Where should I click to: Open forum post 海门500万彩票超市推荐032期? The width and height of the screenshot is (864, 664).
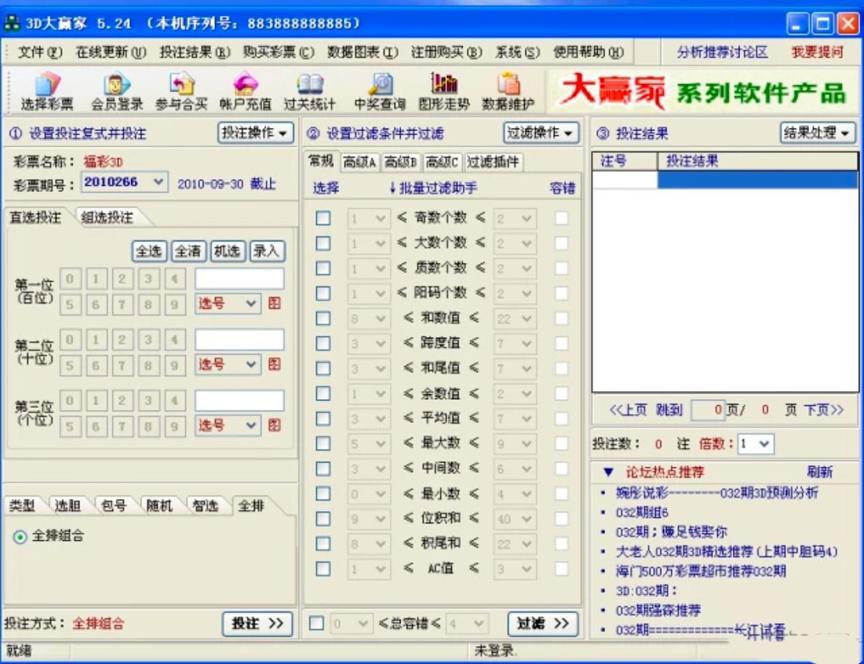click(x=701, y=571)
